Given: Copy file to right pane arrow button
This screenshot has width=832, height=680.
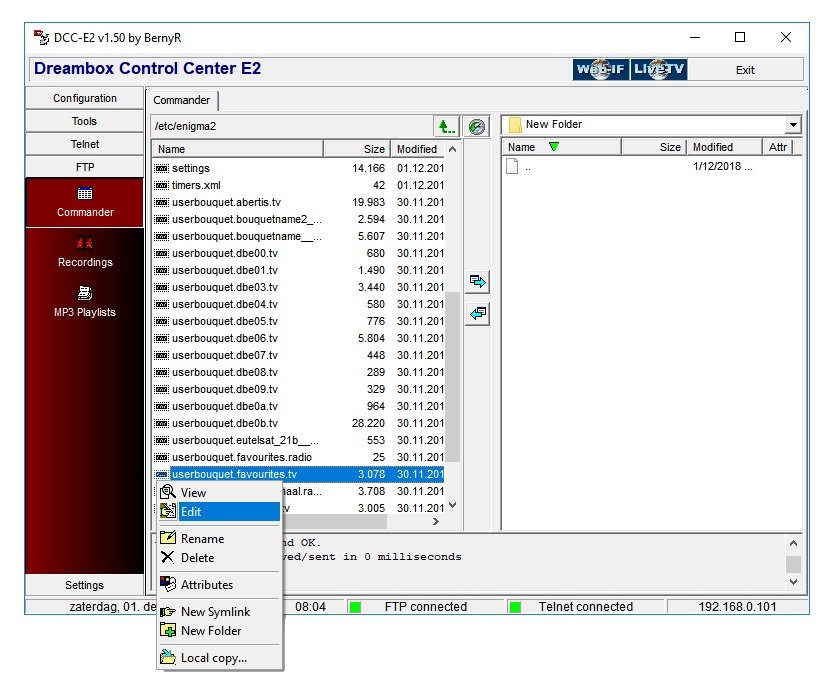Looking at the screenshot, I should [x=477, y=282].
